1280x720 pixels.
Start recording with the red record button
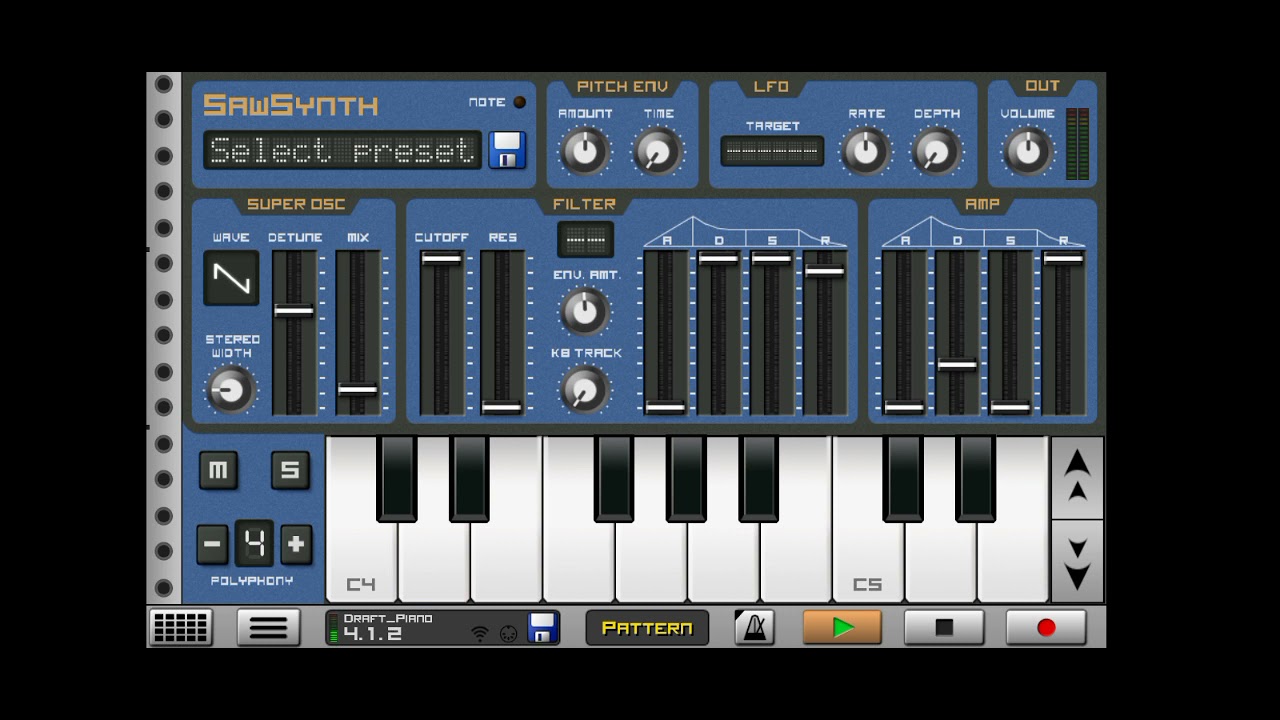pos(1046,627)
